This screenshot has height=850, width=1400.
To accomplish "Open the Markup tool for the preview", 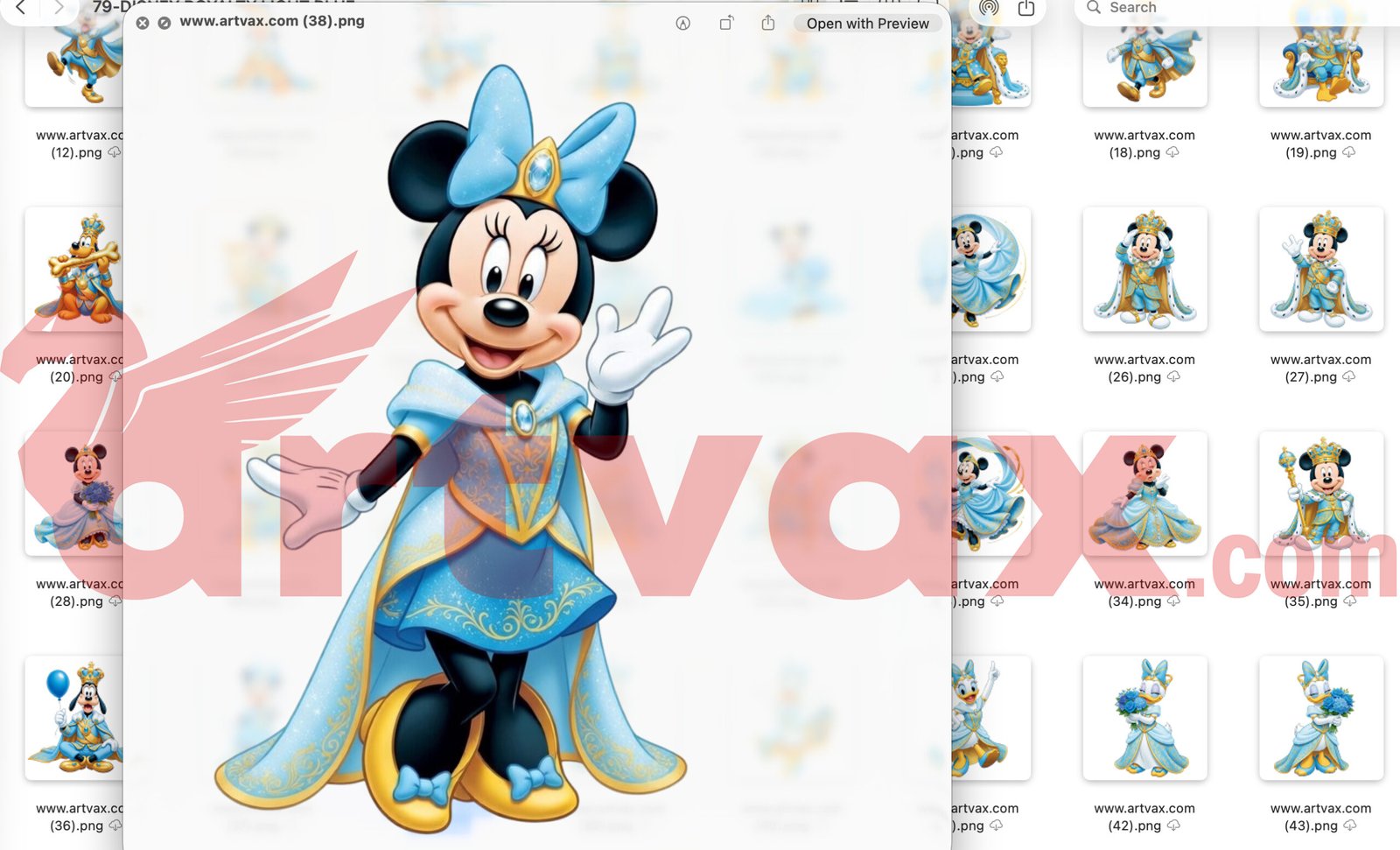I will coord(683,24).
